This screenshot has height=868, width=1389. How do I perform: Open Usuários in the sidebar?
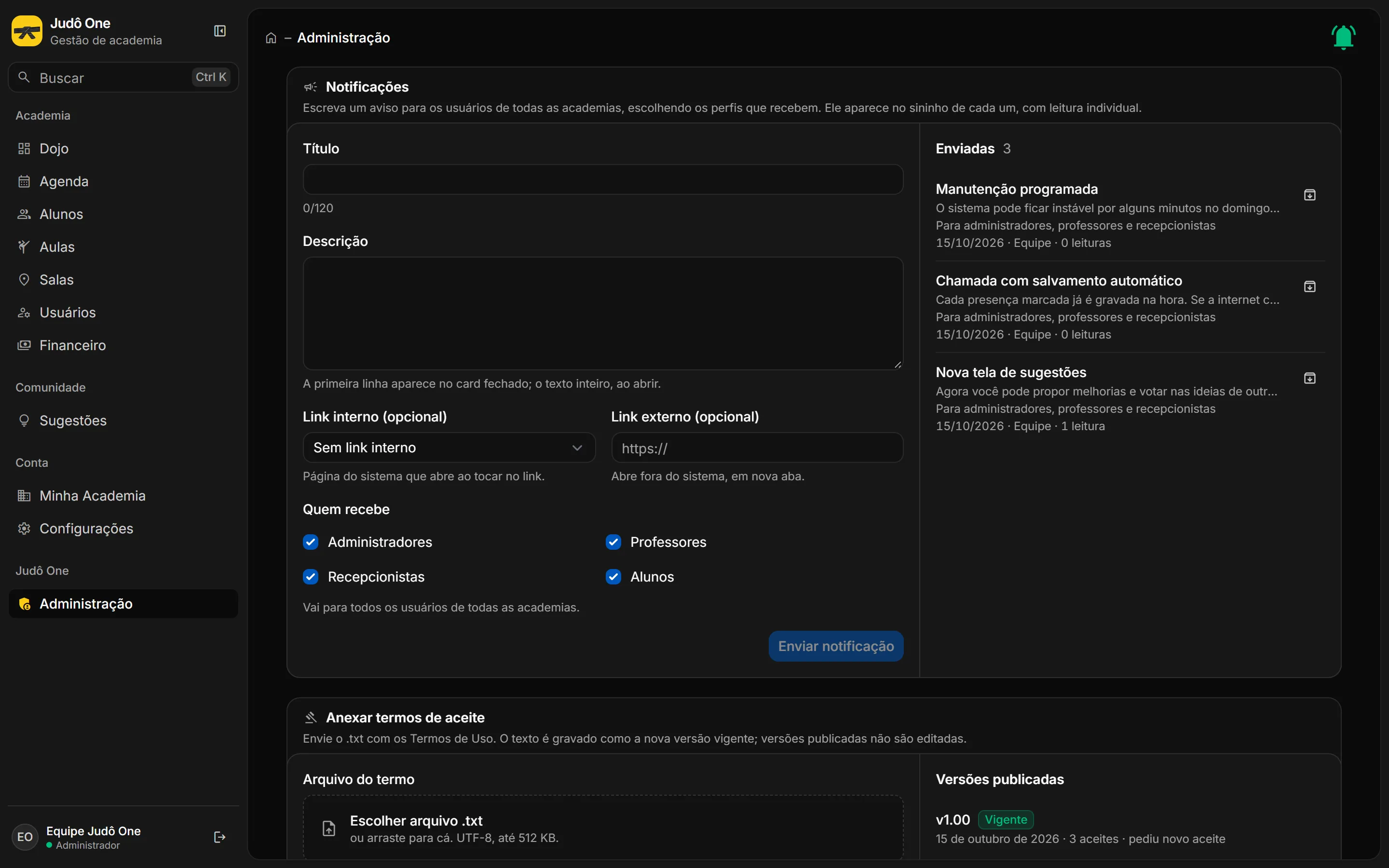[123, 312]
